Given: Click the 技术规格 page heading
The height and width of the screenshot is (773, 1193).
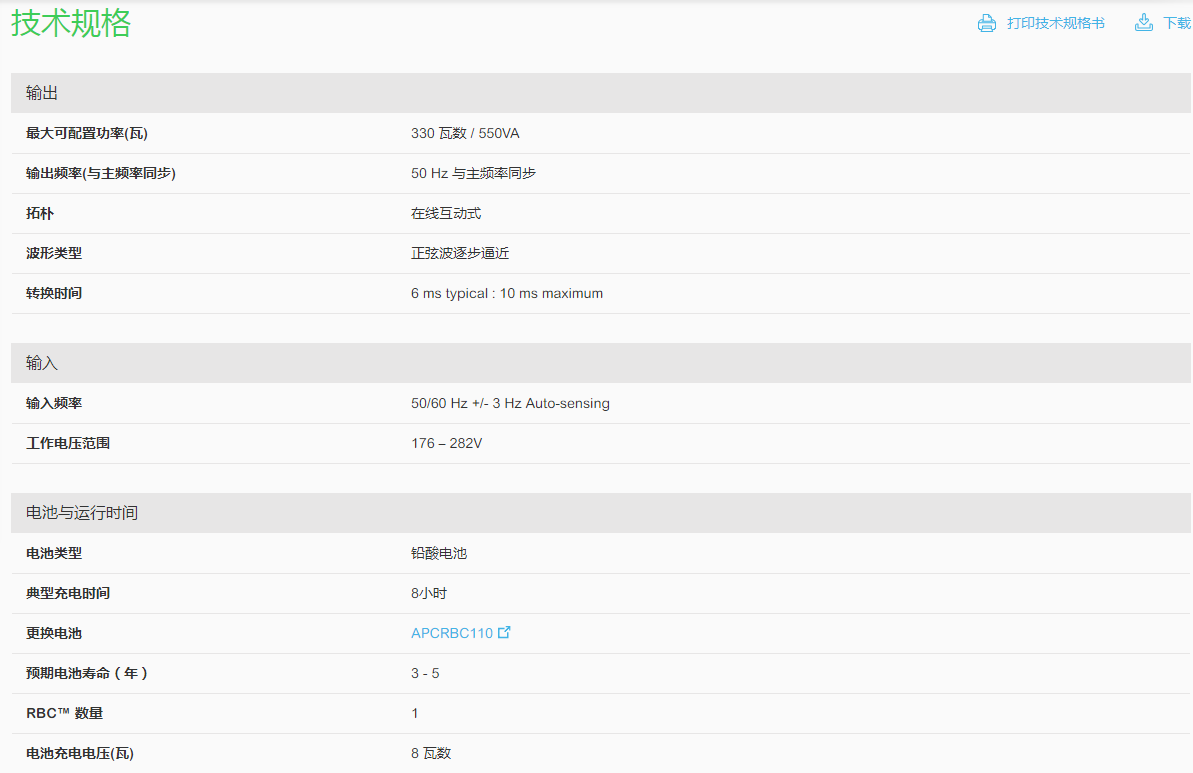Looking at the screenshot, I should click(71, 23).
